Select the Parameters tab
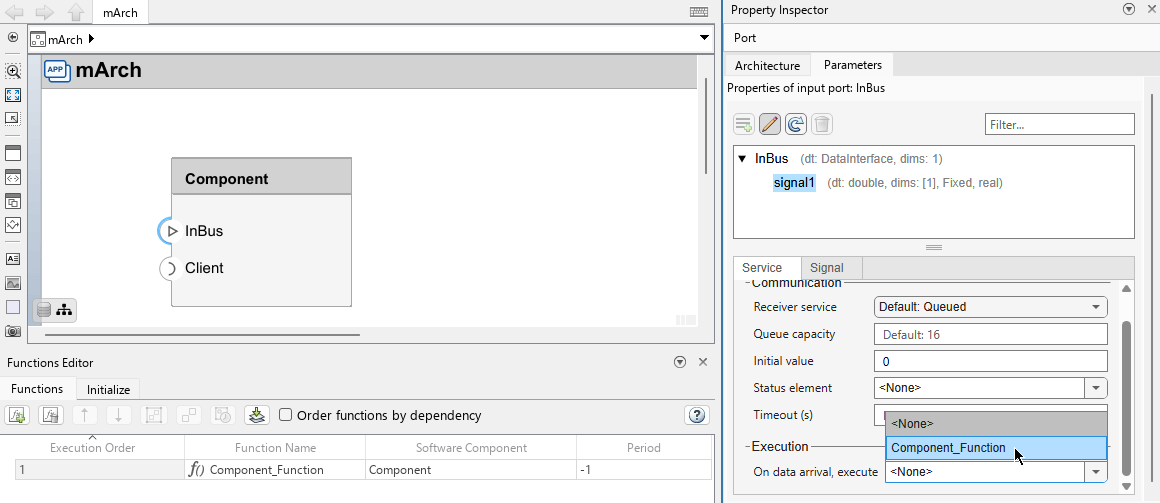Viewport: 1160px width, 503px height. click(852, 65)
